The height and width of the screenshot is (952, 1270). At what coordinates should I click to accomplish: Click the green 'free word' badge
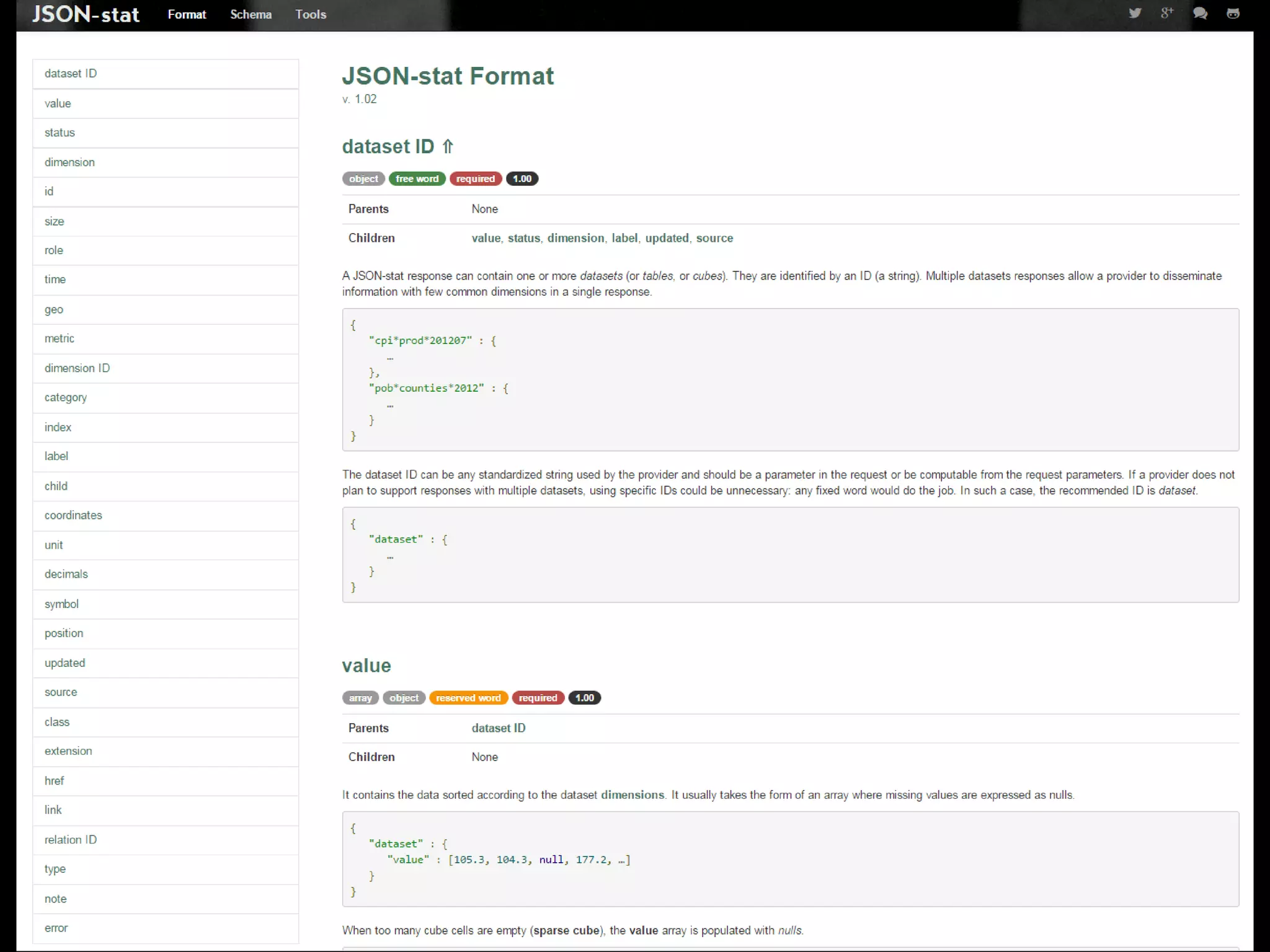click(x=417, y=178)
